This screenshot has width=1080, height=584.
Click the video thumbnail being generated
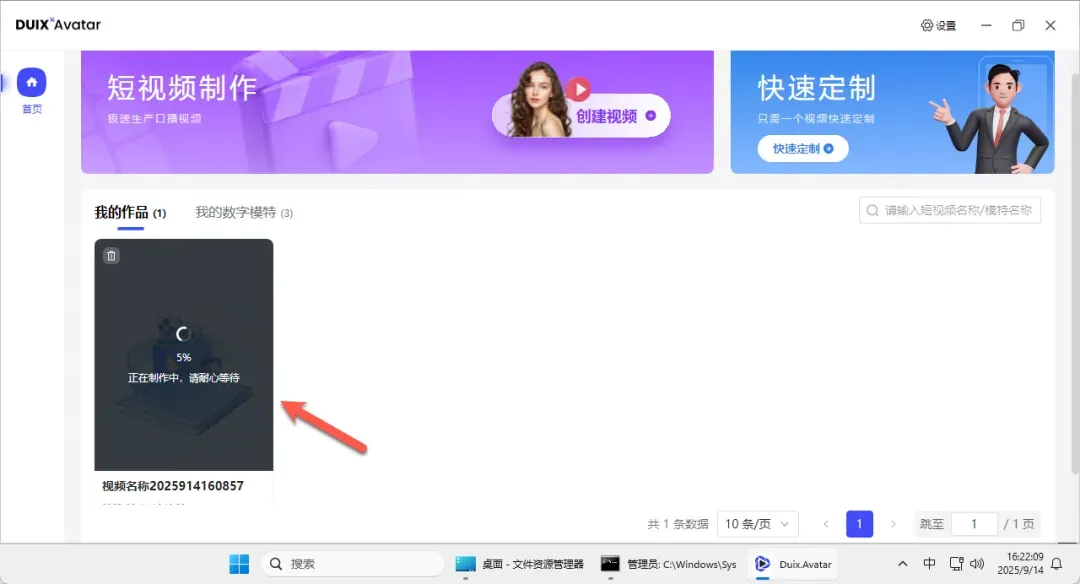tap(183, 354)
